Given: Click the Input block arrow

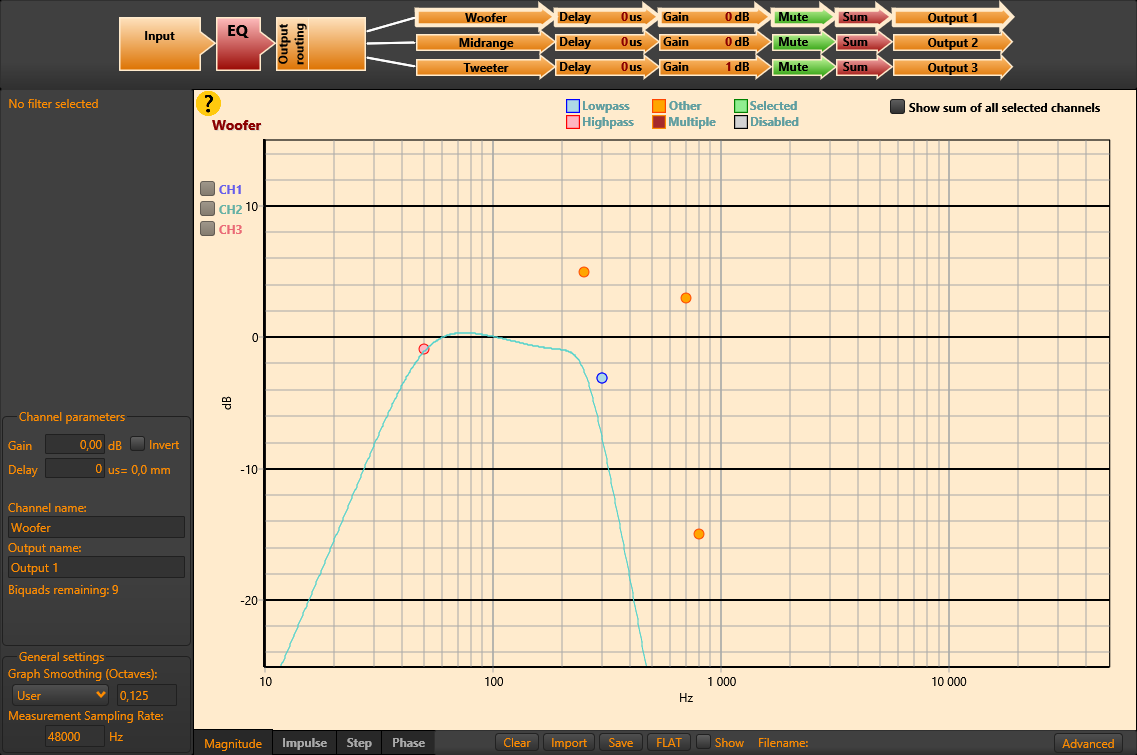Looking at the screenshot, I should click(x=167, y=44).
